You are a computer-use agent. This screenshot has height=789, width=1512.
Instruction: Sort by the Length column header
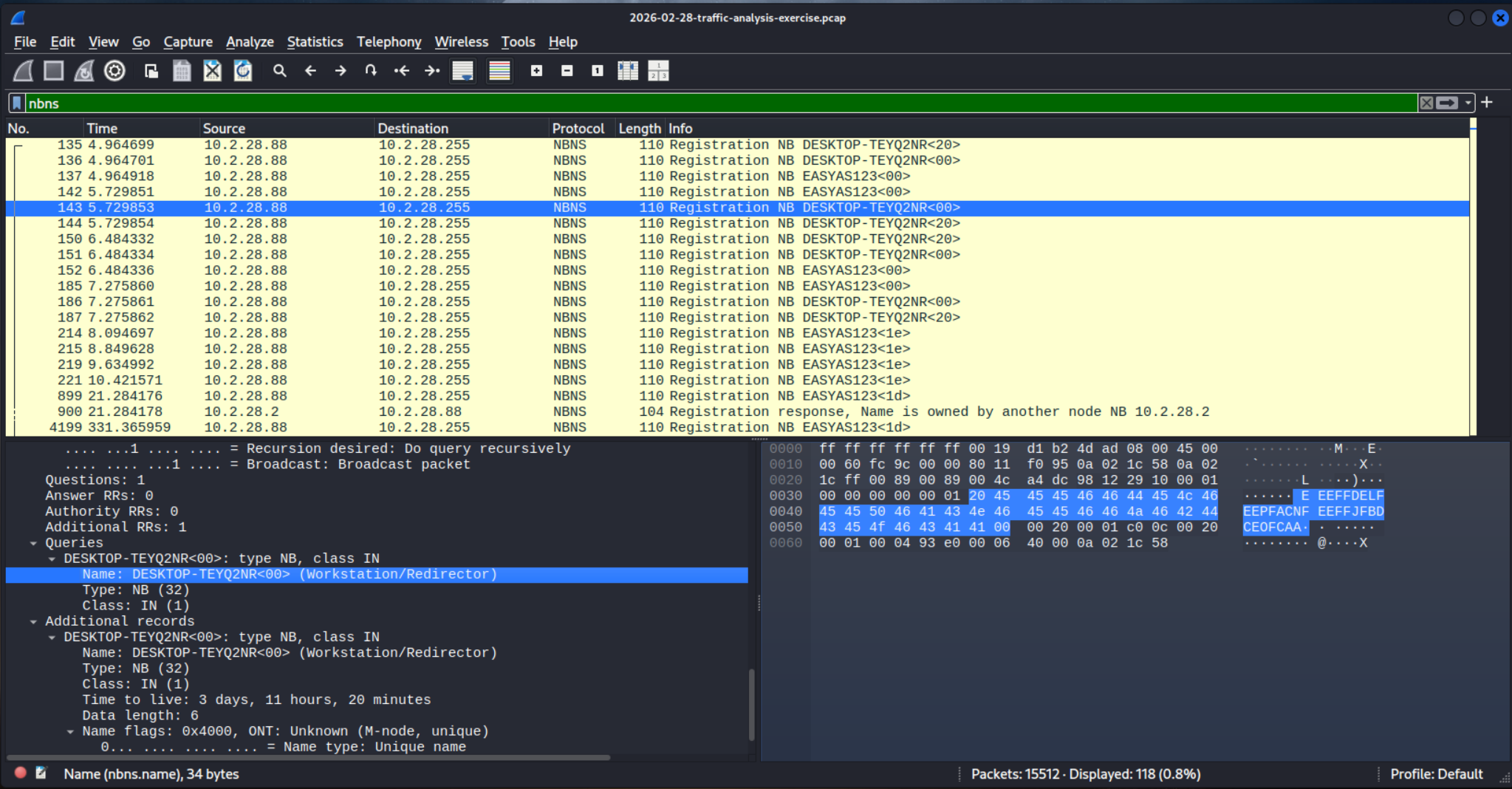coord(640,129)
